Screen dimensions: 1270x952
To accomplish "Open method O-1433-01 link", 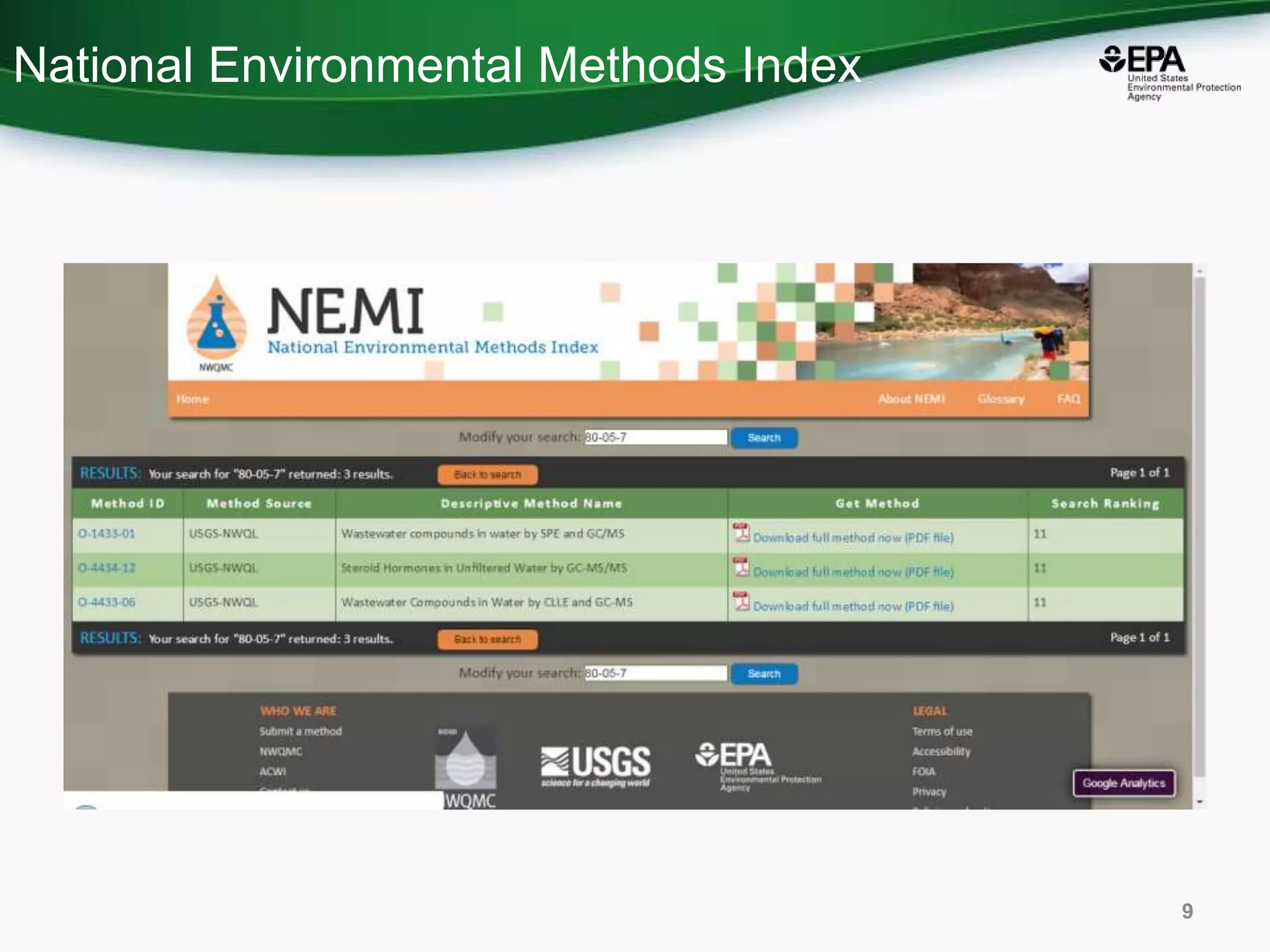I will (107, 534).
